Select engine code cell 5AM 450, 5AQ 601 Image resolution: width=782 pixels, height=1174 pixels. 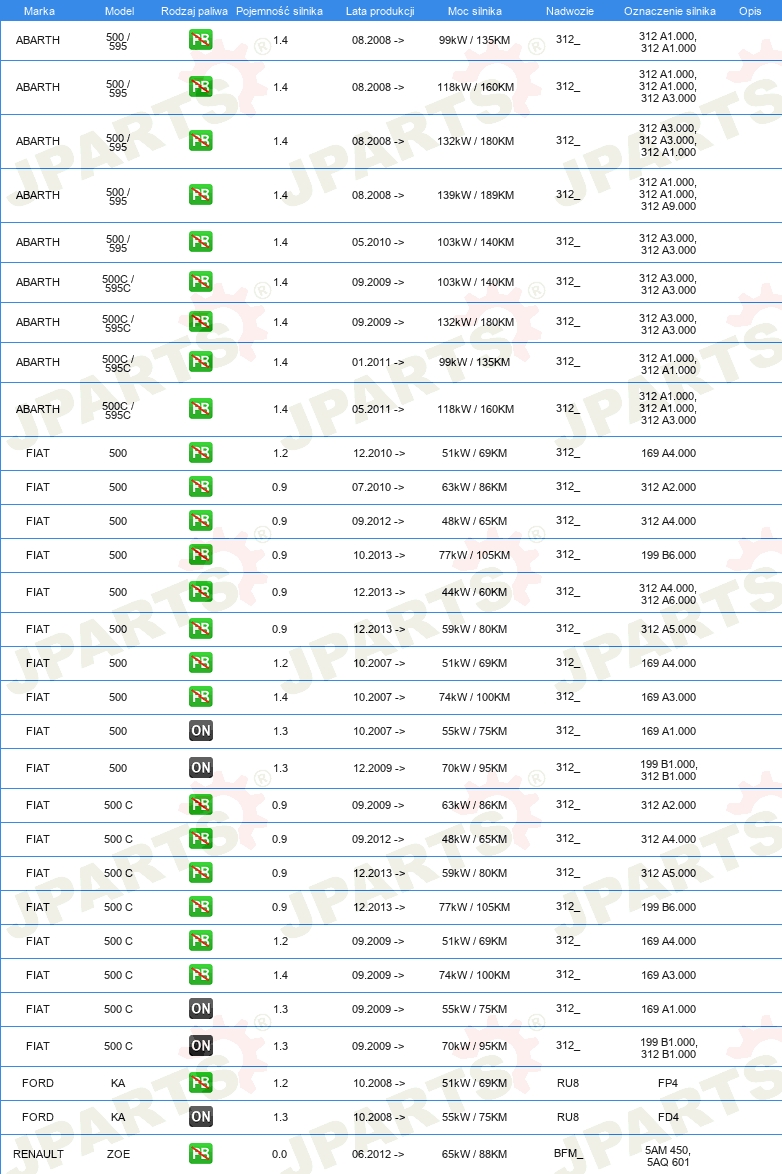point(668,1155)
